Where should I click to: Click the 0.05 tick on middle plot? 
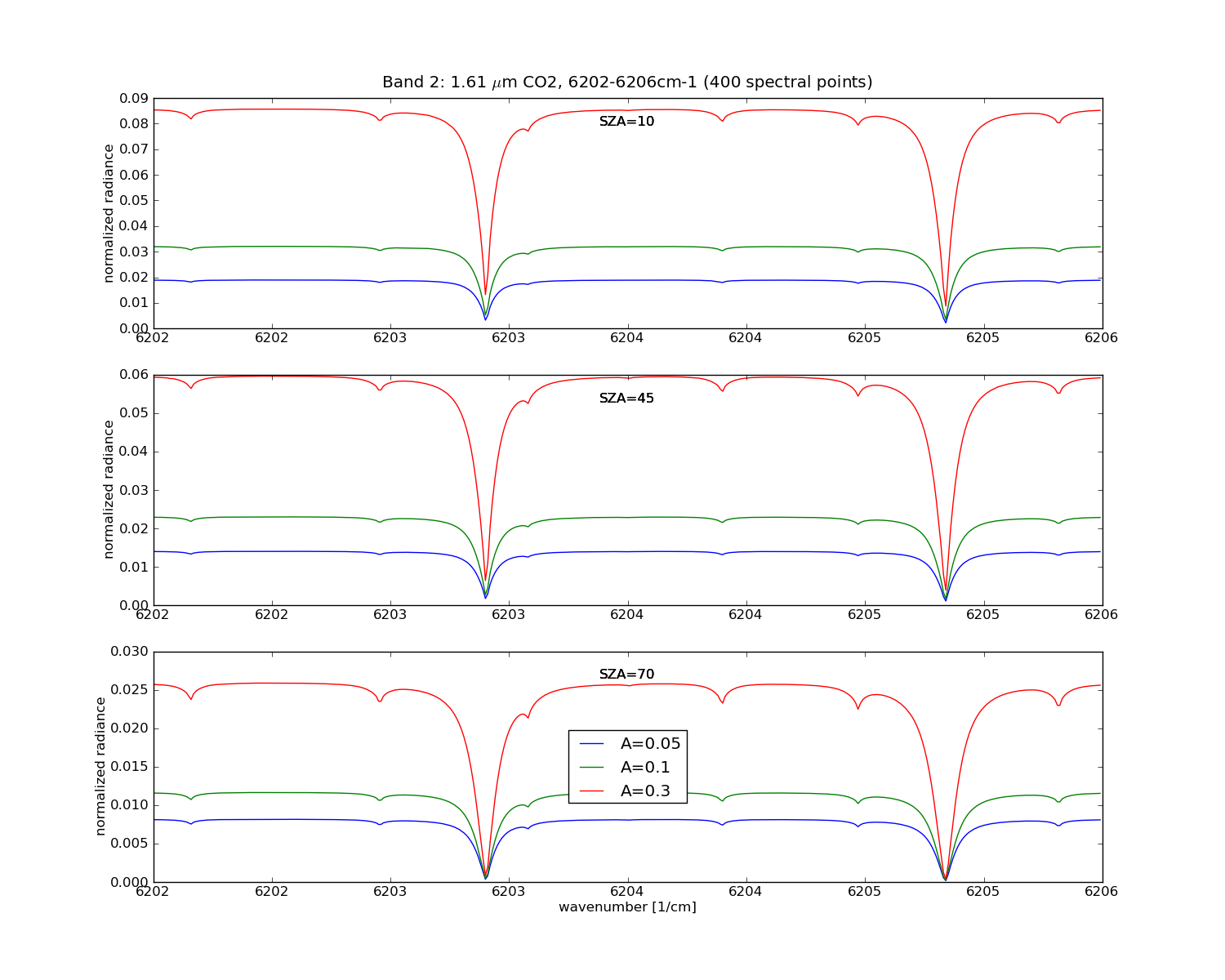pyautogui.click(x=135, y=413)
